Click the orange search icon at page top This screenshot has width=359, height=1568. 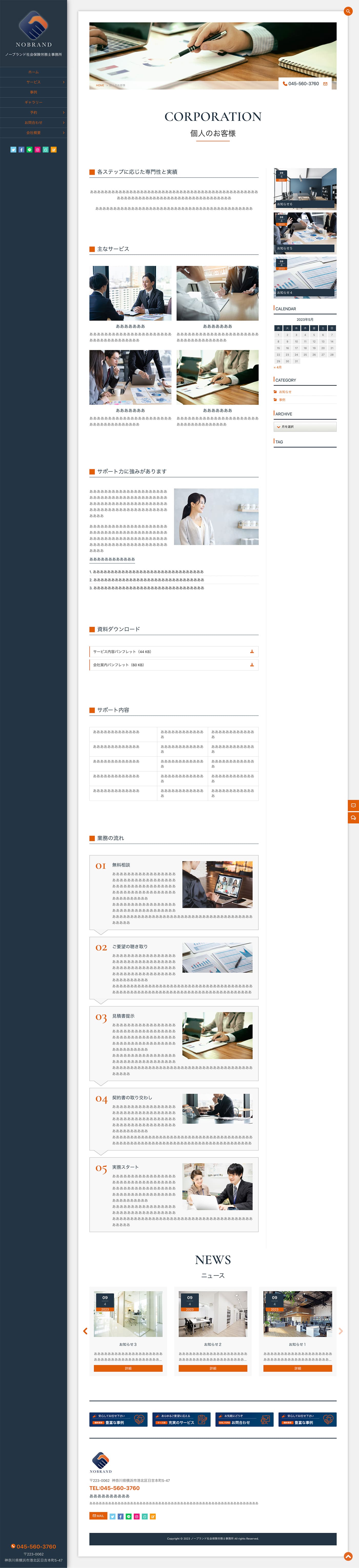click(x=348, y=11)
